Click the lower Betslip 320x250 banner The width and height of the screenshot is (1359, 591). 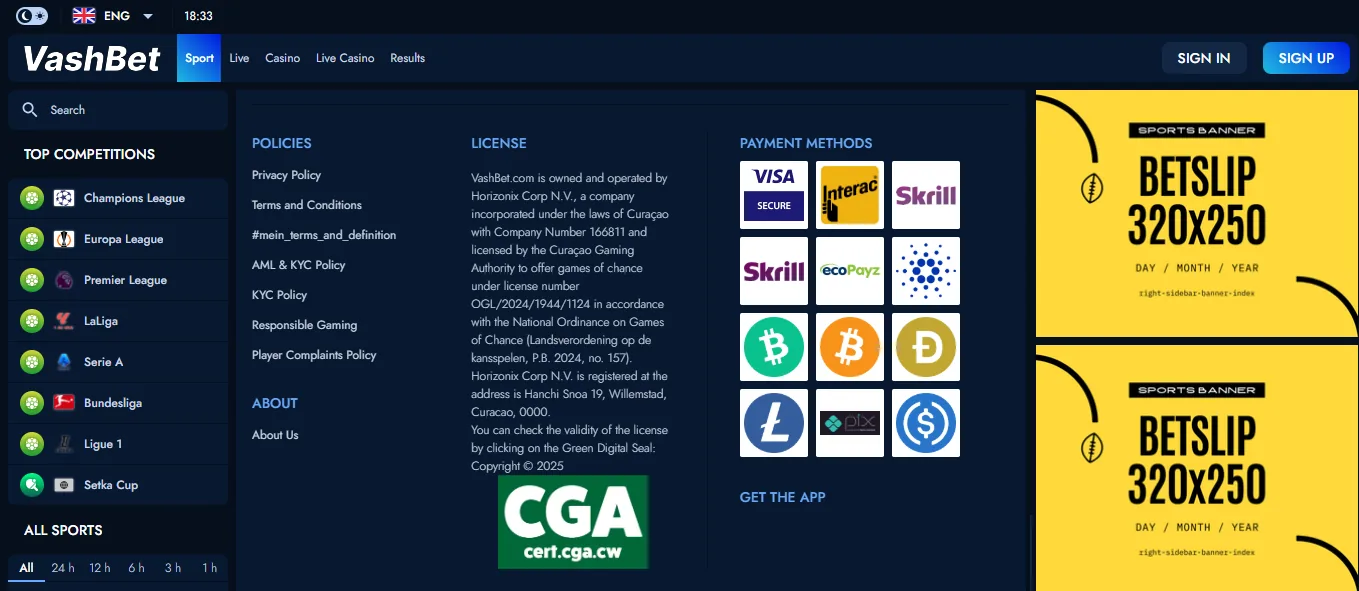pos(1197,468)
